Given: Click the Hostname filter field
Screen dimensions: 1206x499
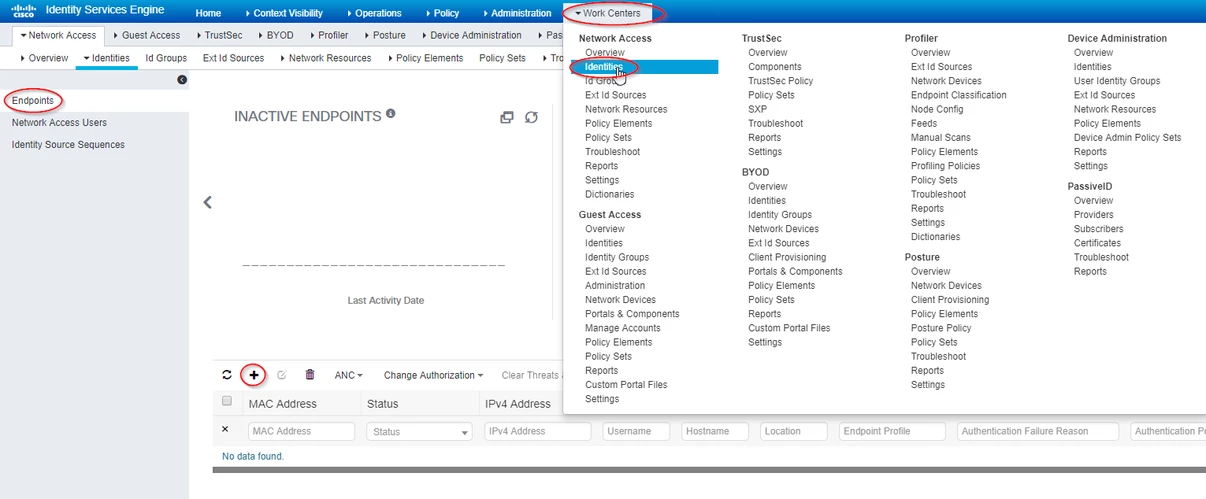Looking at the screenshot, I should click(x=715, y=432).
